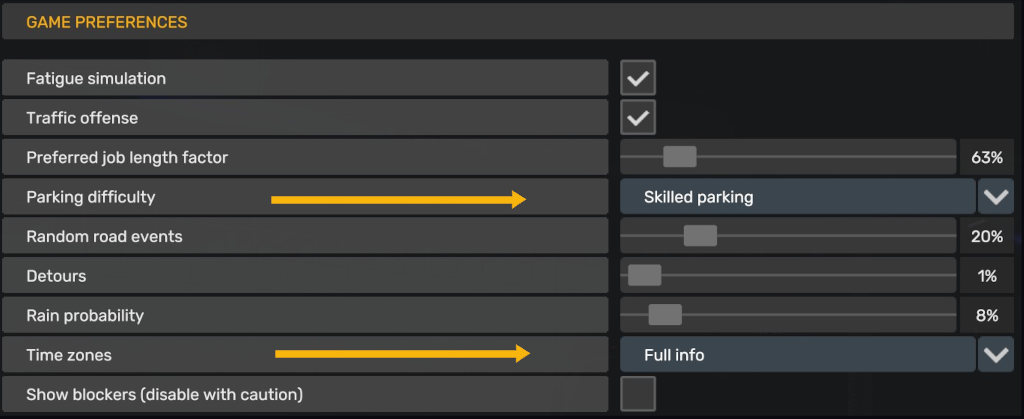Click the 63% job length value

pos(986,157)
